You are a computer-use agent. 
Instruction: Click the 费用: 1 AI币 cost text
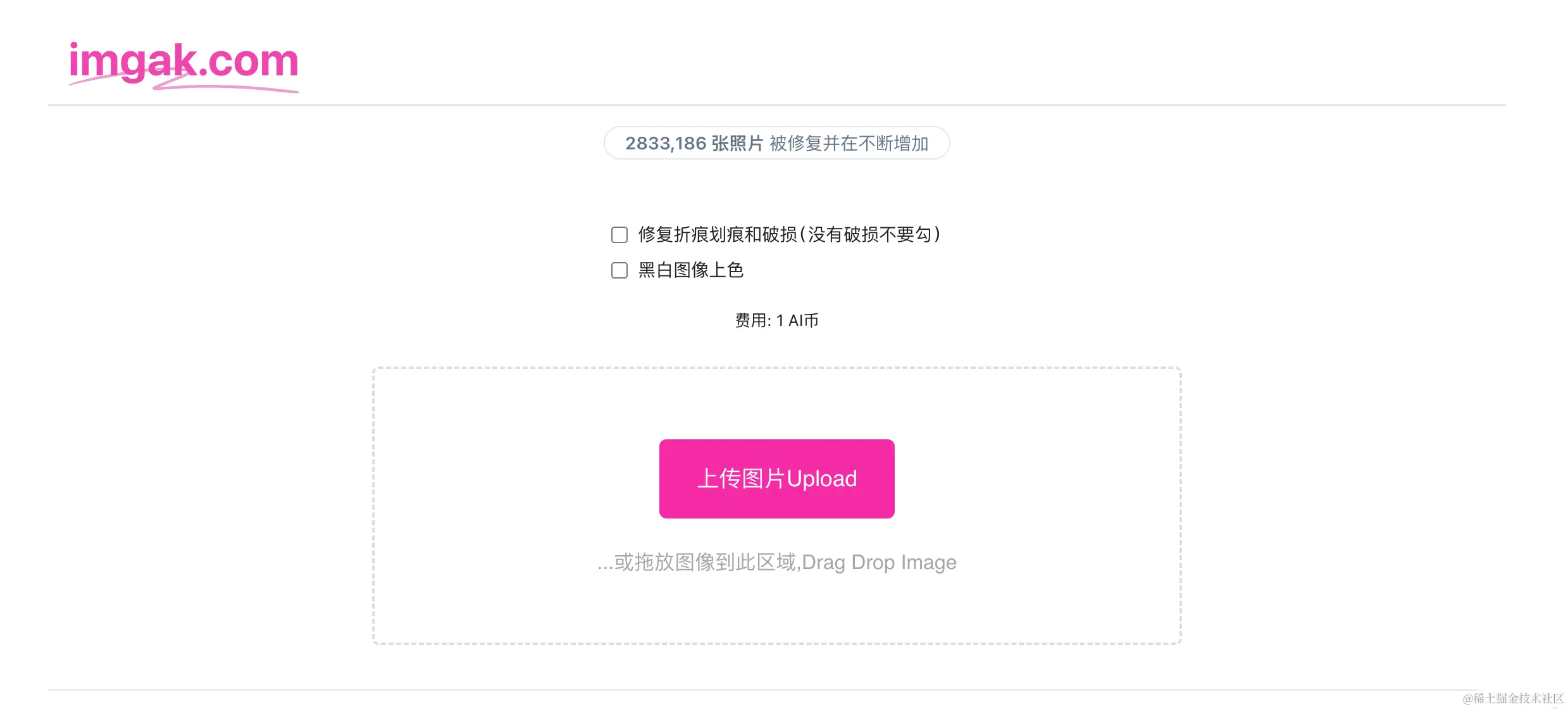[777, 320]
